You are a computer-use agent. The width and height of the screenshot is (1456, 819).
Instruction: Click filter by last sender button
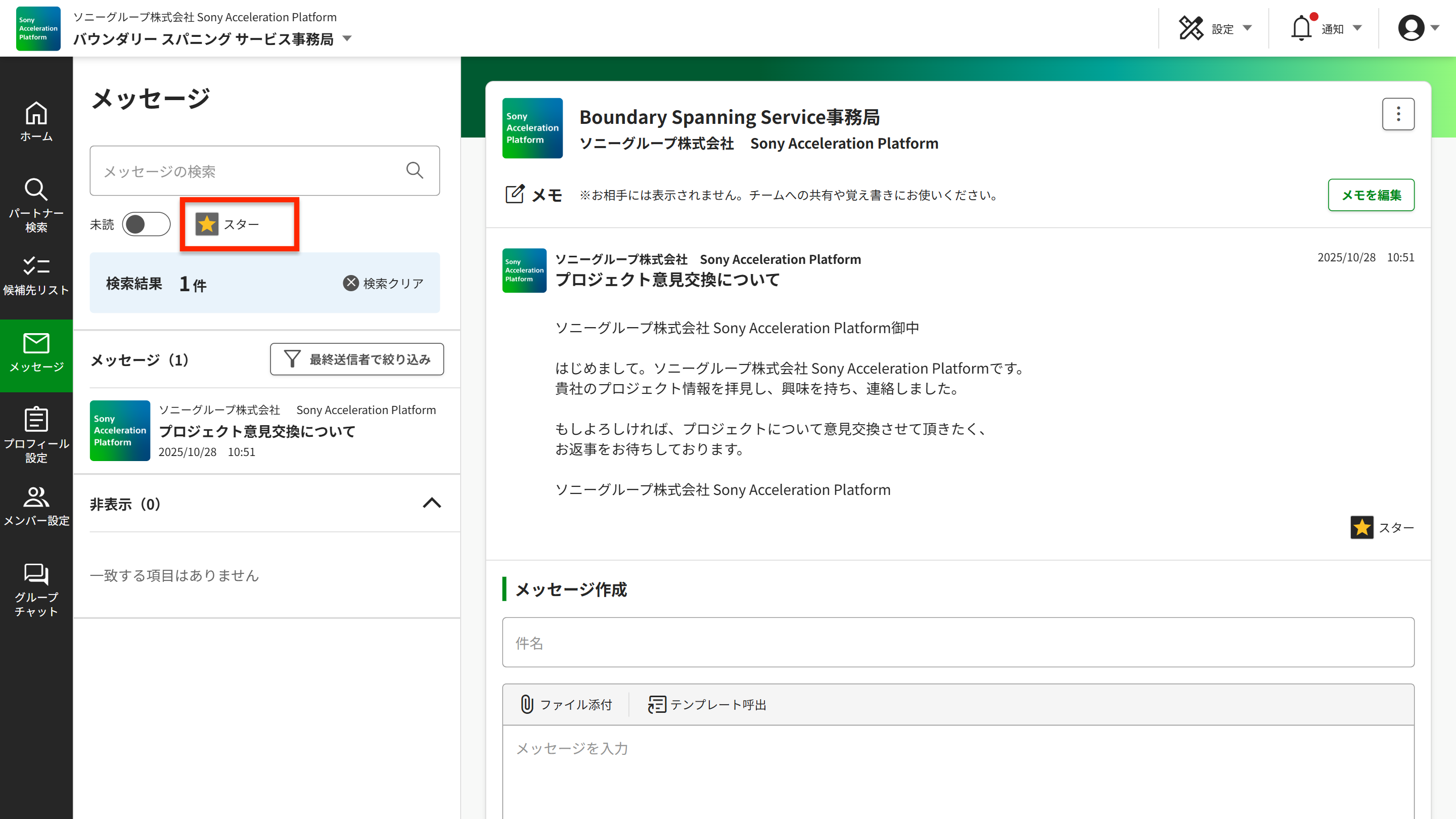pos(356,359)
